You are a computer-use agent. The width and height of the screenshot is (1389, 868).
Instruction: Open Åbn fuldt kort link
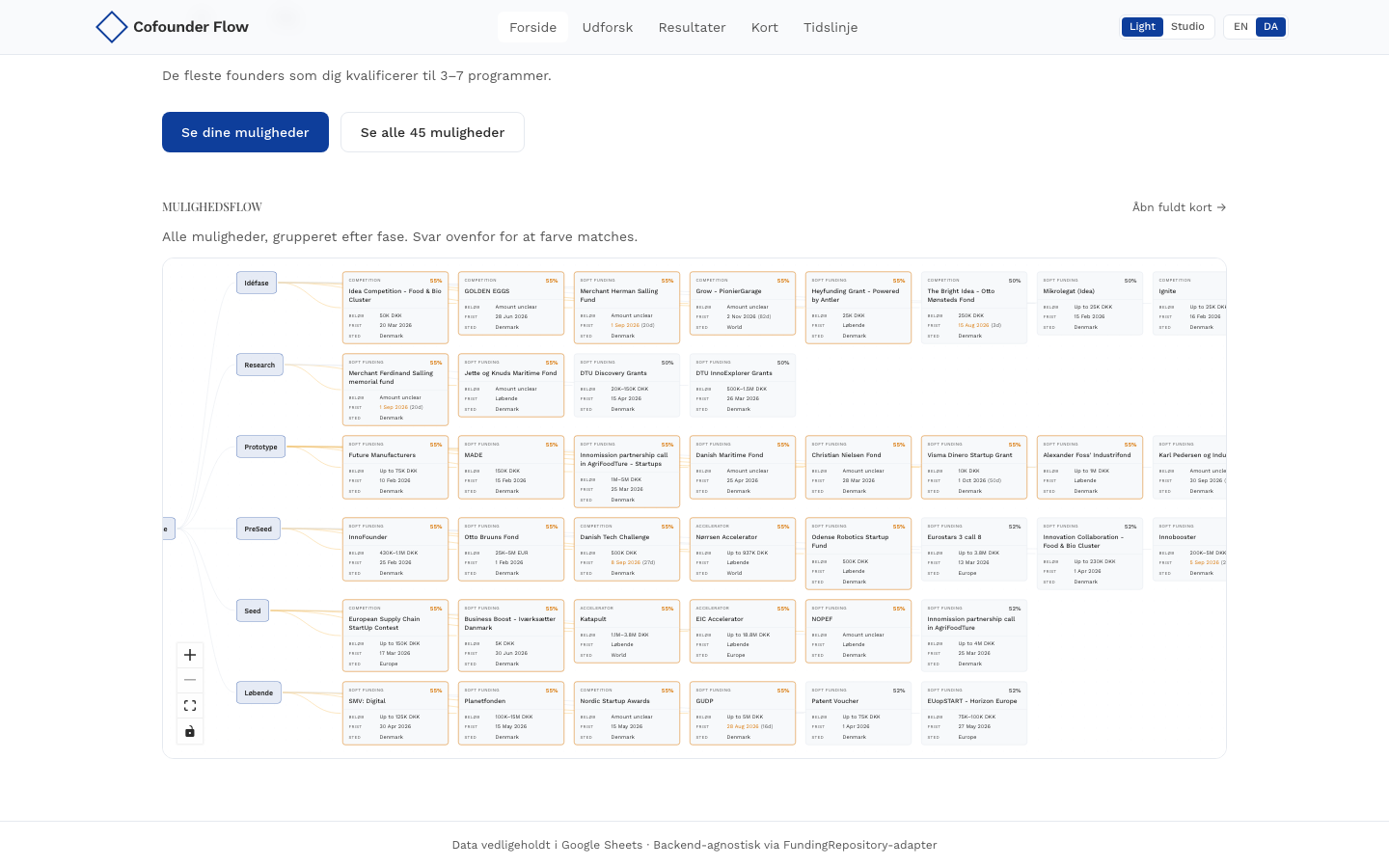1179,207
